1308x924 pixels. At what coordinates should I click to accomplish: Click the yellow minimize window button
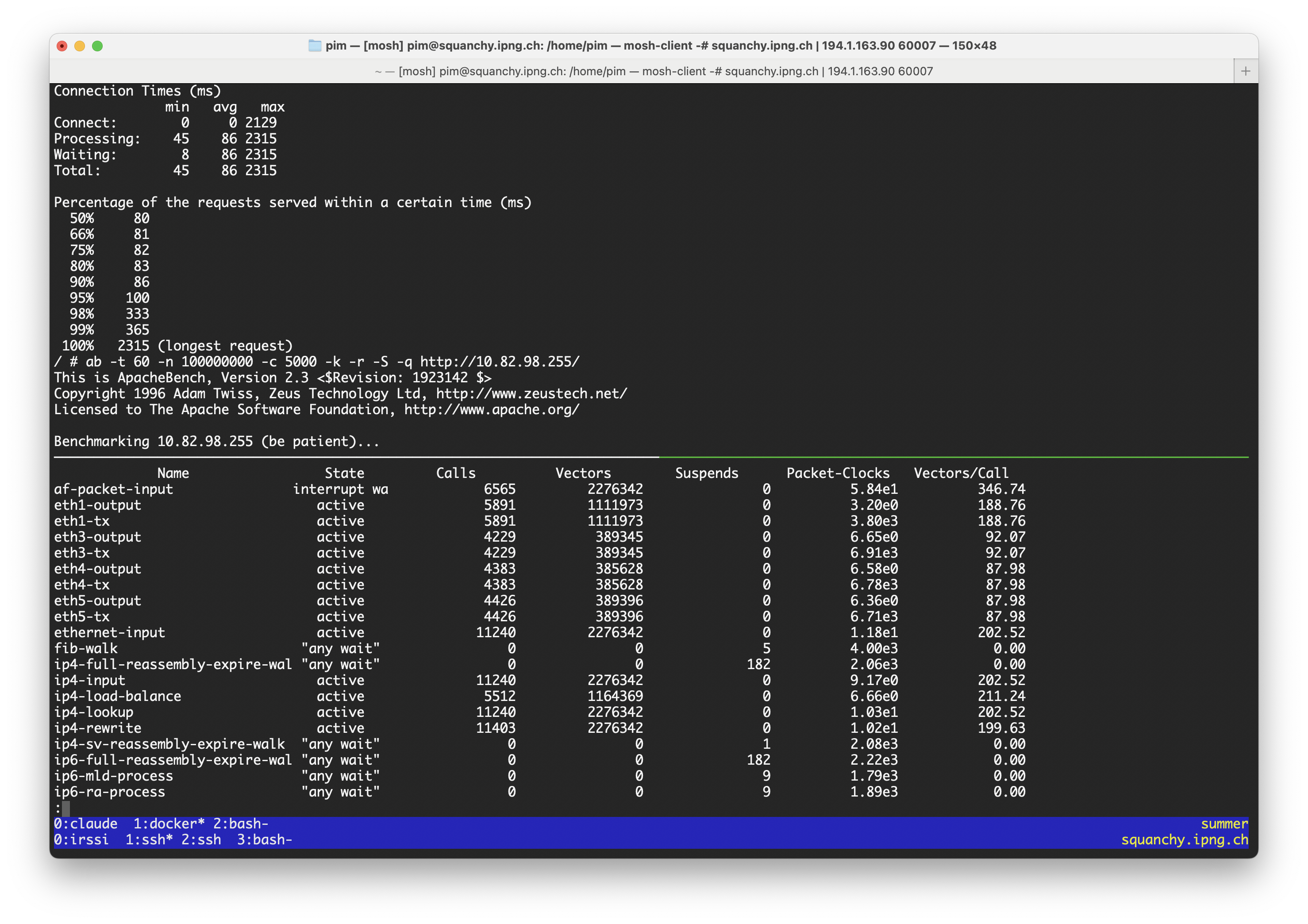pos(80,46)
